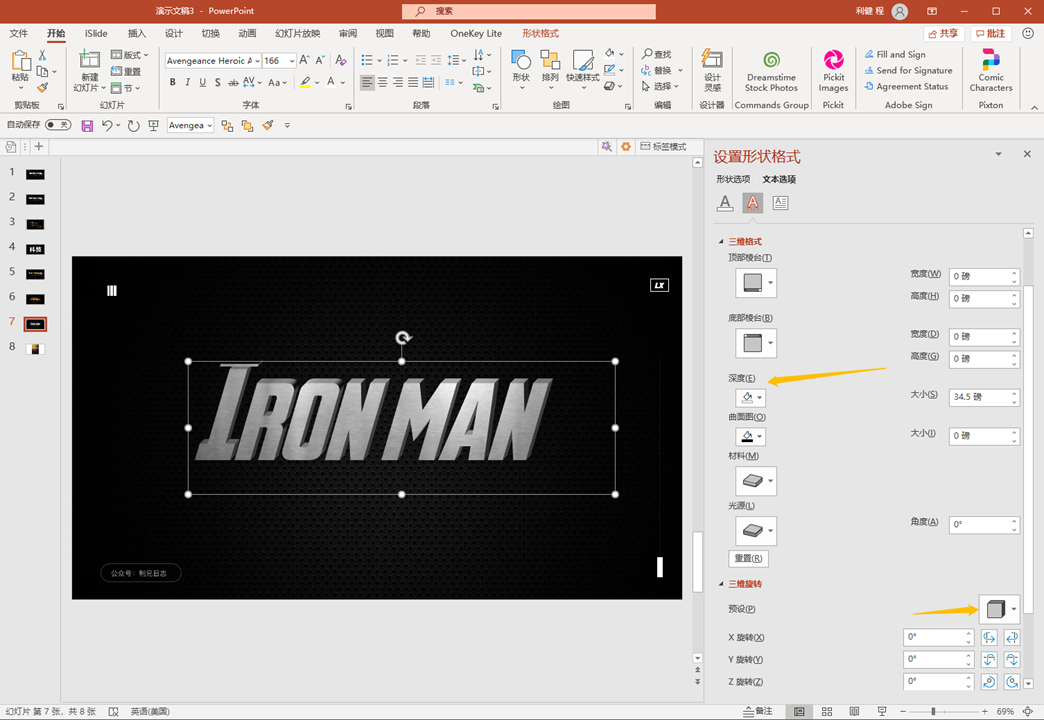
Task: Start slide show from status bar
Action: (x=882, y=711)
